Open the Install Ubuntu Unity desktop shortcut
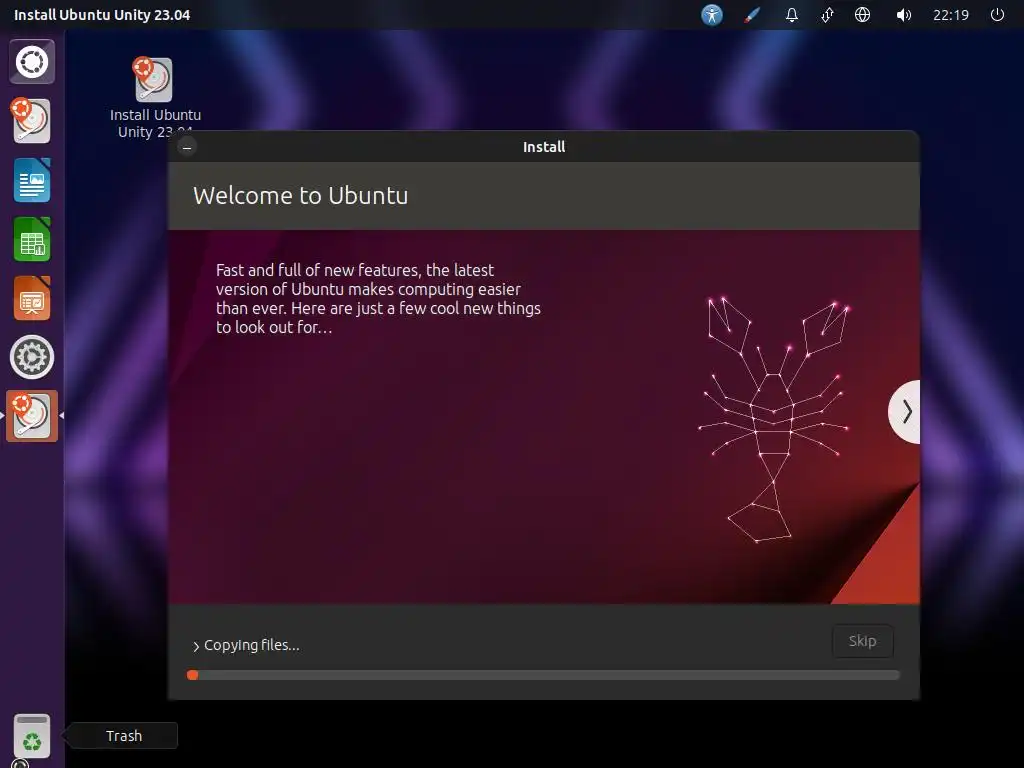This screenshot has height=768, width=1024. click(155, 98)
